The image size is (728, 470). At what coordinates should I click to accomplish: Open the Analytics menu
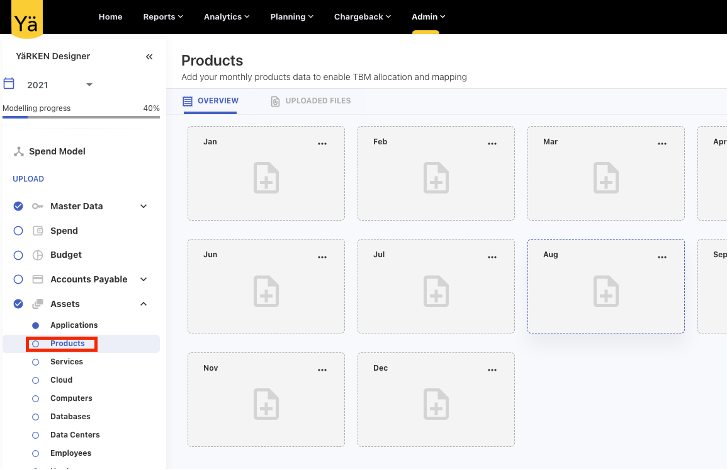(x=226, y=17)
